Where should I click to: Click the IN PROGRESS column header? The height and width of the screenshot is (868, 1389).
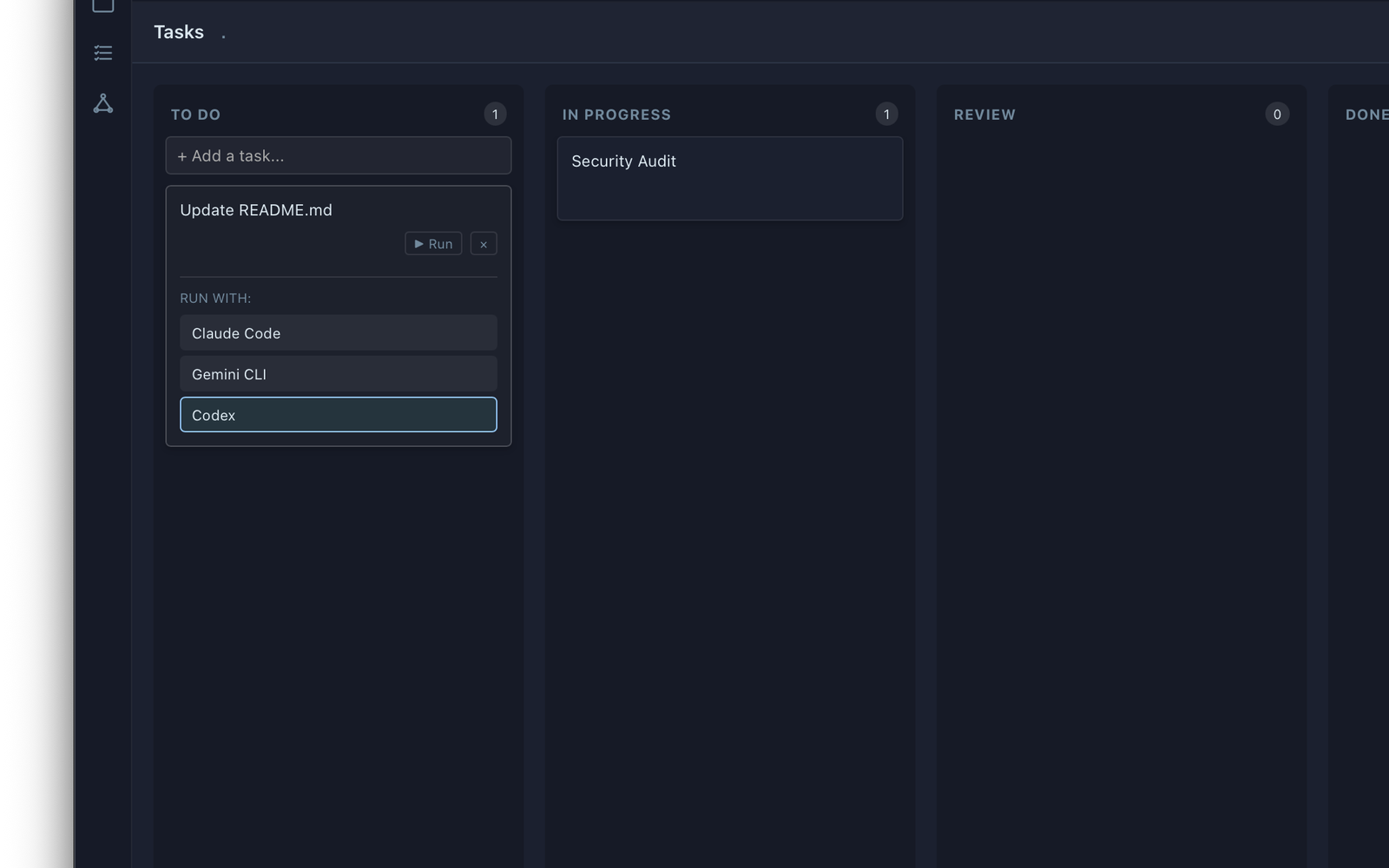coord(616,114)
